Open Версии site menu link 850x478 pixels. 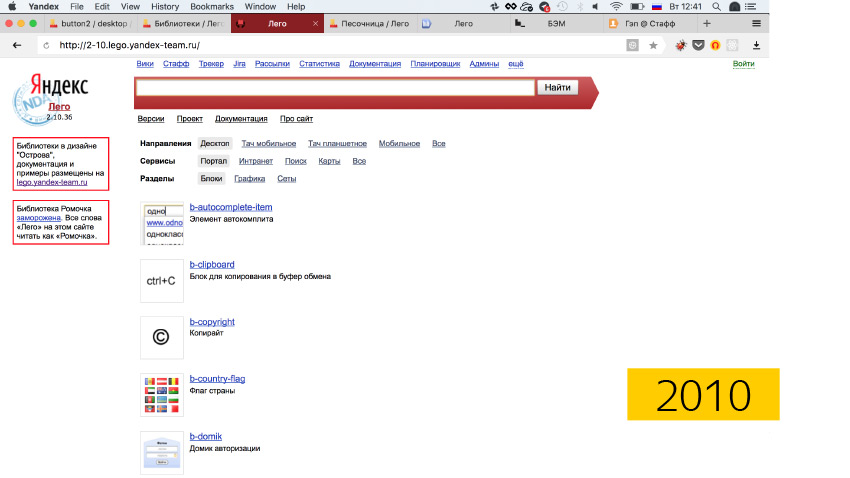click(151, 119)
